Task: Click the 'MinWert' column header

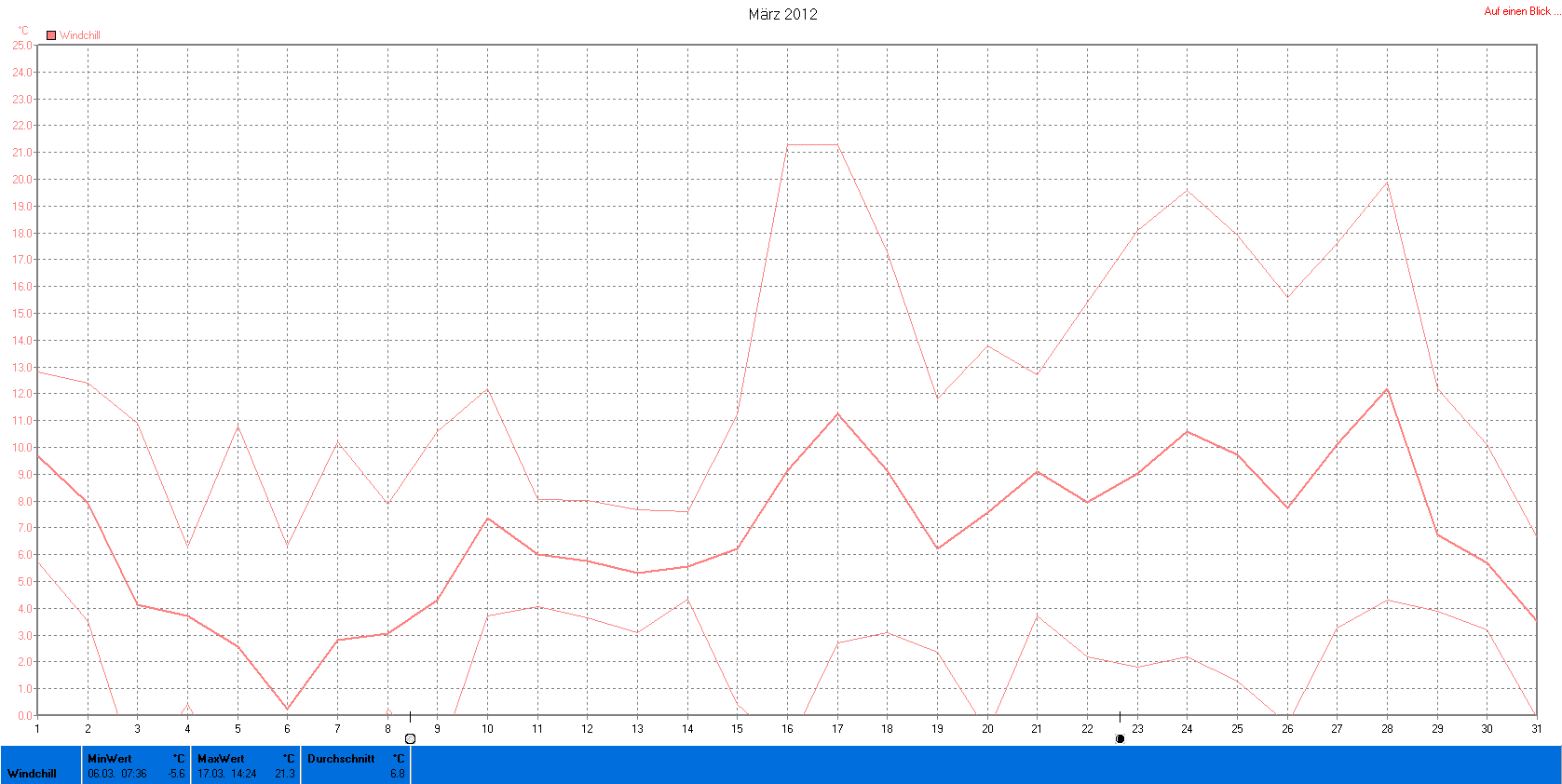Action: tap(110, 759)
